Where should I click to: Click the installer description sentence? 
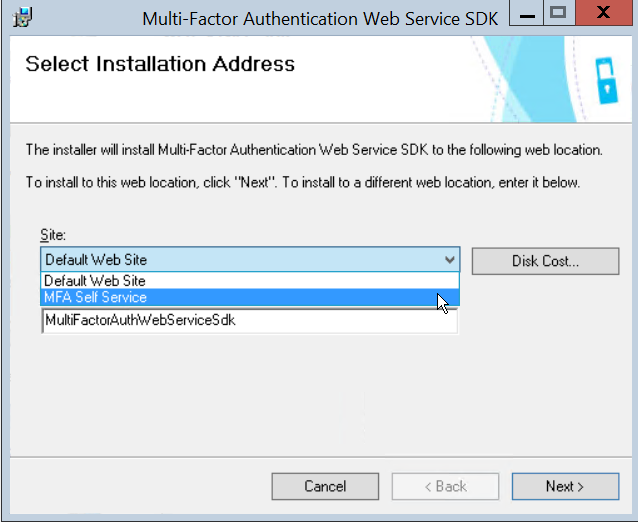(x=313, y=150)
